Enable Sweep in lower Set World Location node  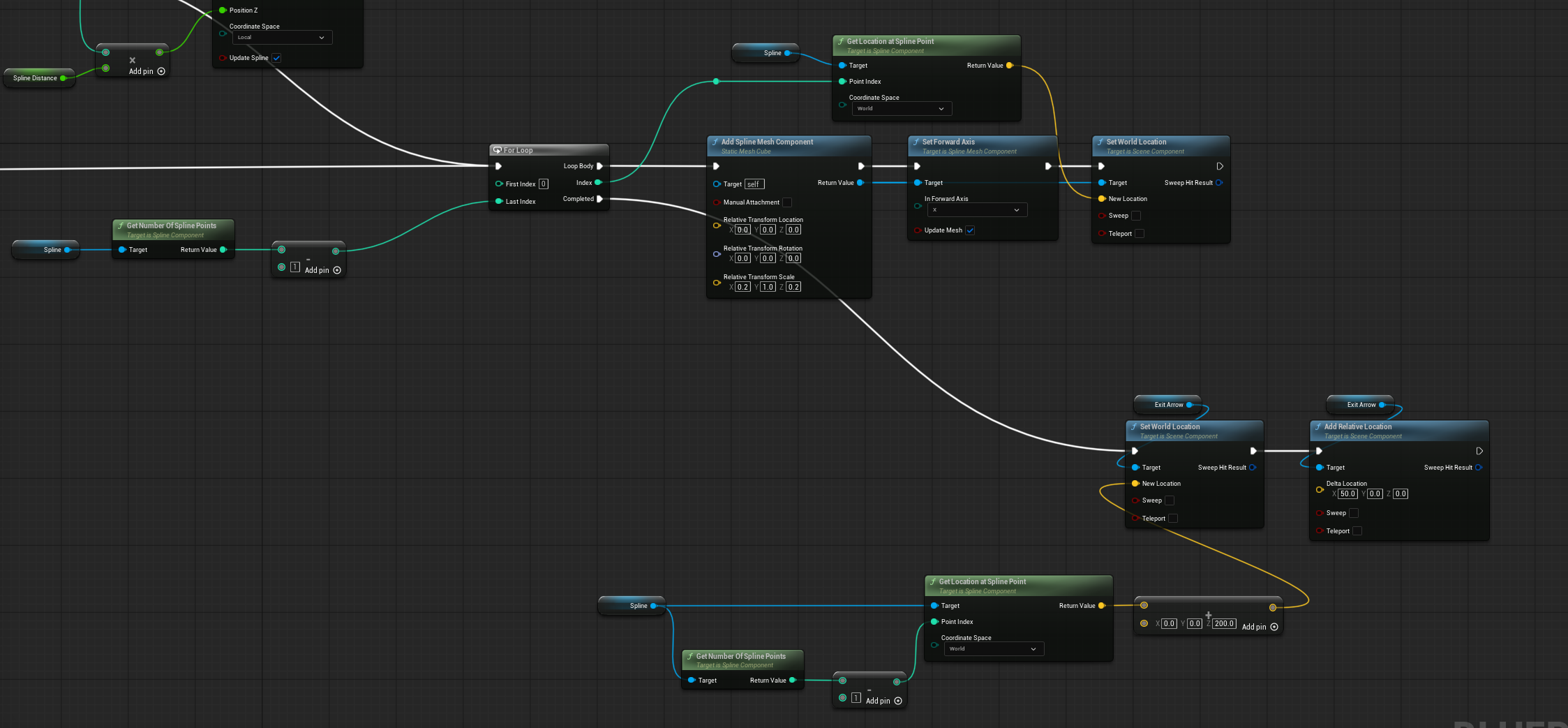[1170, 500]
